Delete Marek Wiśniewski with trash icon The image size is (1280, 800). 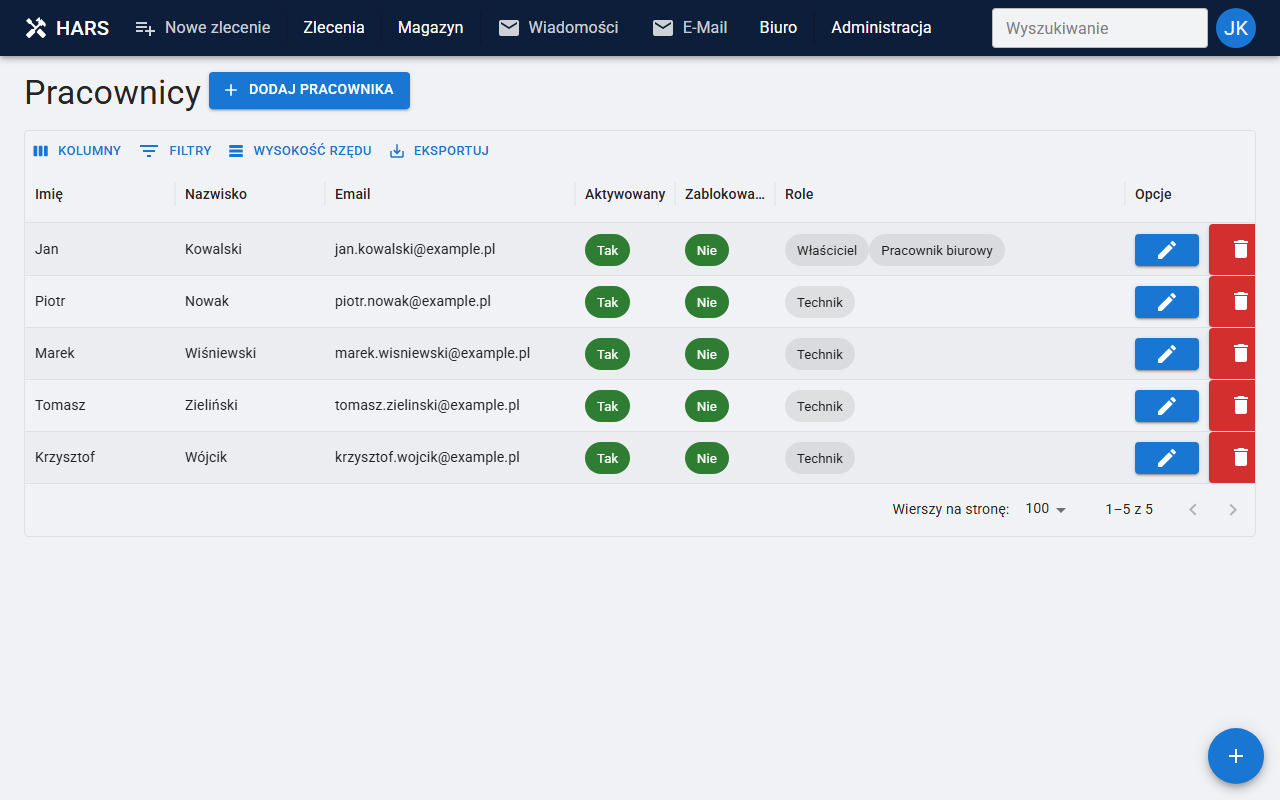point(1232,353)
